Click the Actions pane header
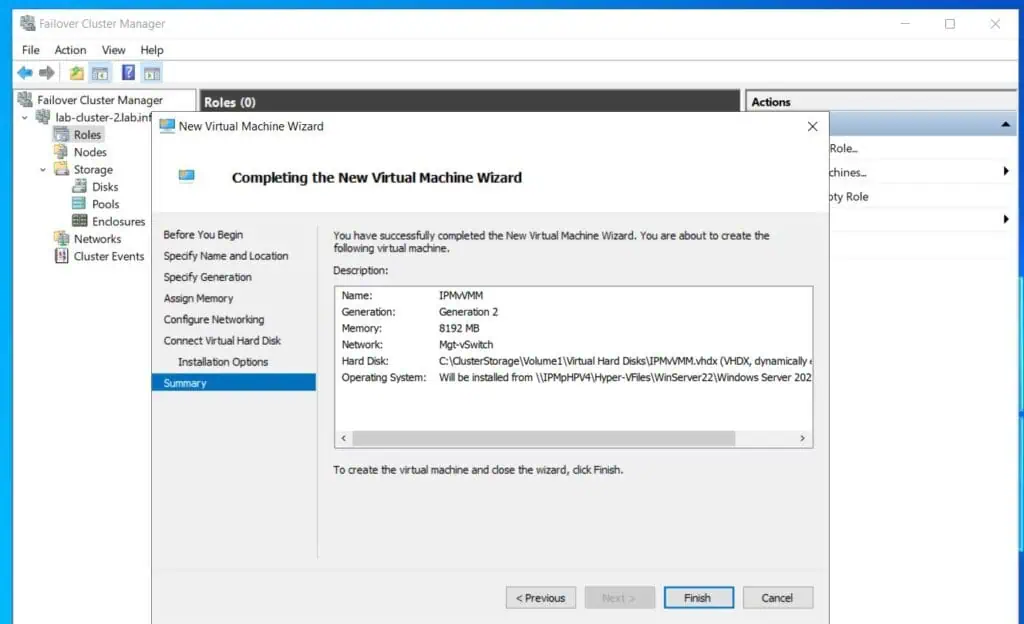The image size is (1024, 624). (x=882, y=102)
